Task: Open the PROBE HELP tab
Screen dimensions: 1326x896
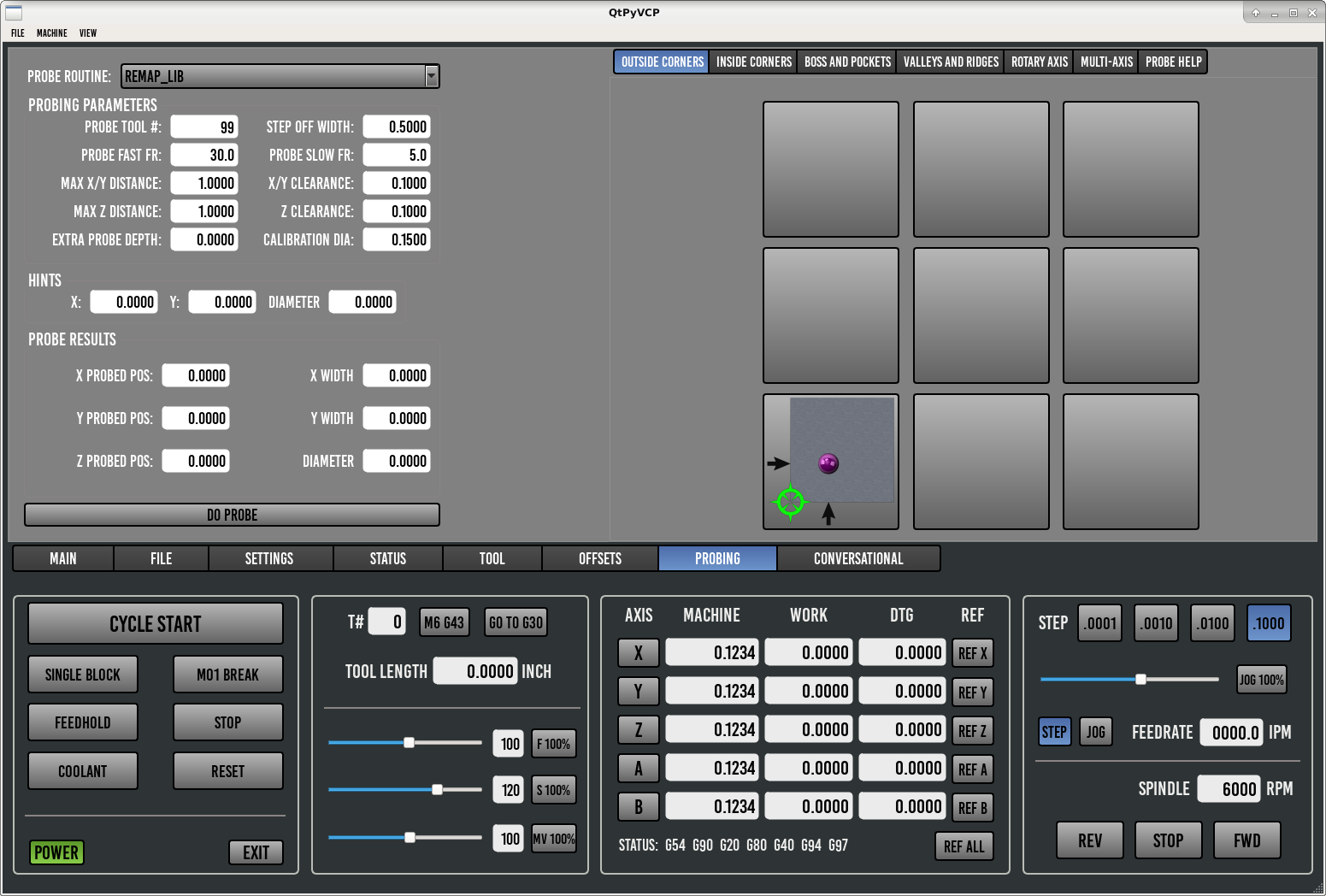Action: click(x=1173, y=62)
